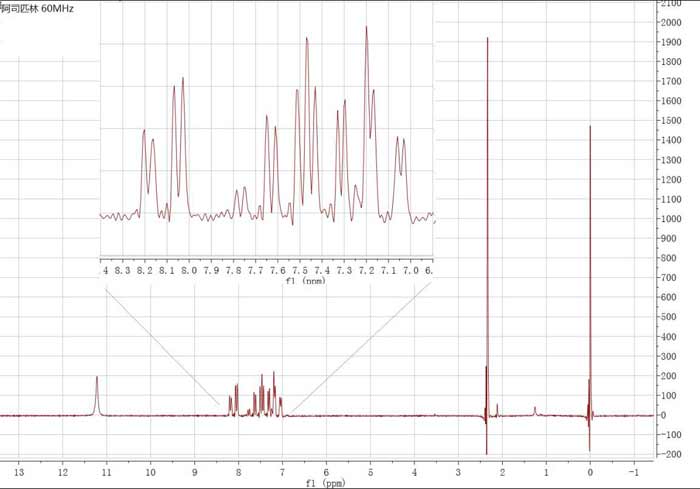Click the 5 ppm tick on main x-axis
Image resolution: width=700 pixels, height=489 pixels.
370,469
